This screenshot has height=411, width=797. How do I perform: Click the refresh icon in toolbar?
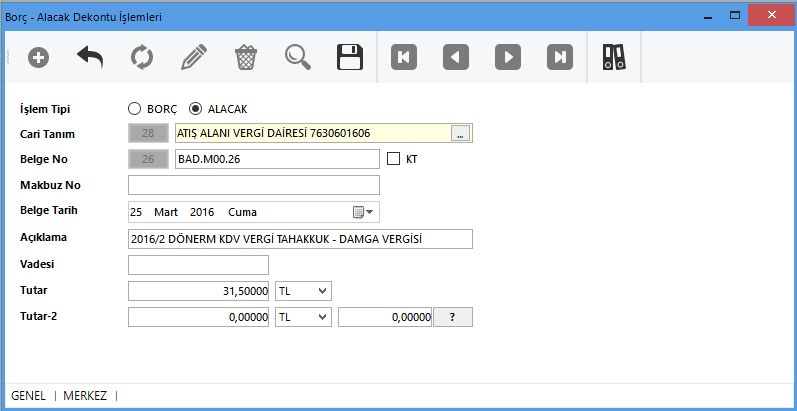(142, 57)
